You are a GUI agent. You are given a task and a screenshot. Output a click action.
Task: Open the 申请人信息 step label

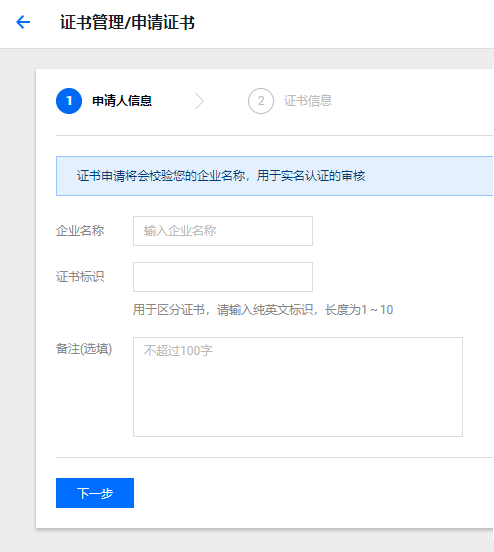tap(122, 101)
